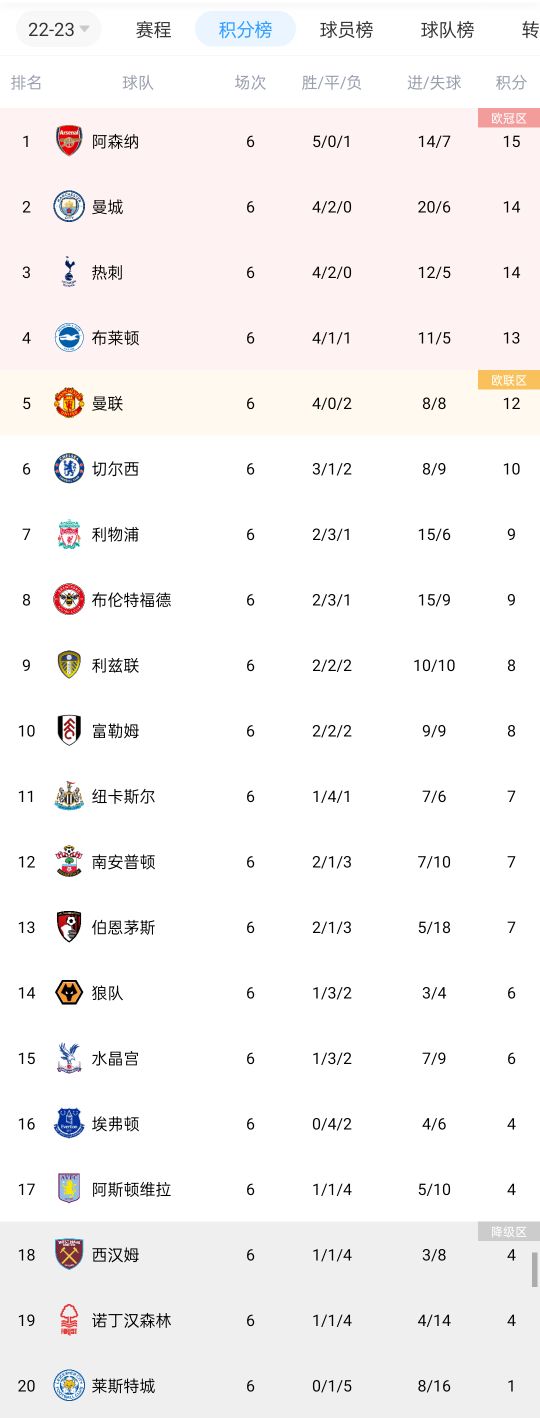This screenshot has width=540, height=1418.
Task: Open the 布莱顿 team name link
Action: pos(116,338)
